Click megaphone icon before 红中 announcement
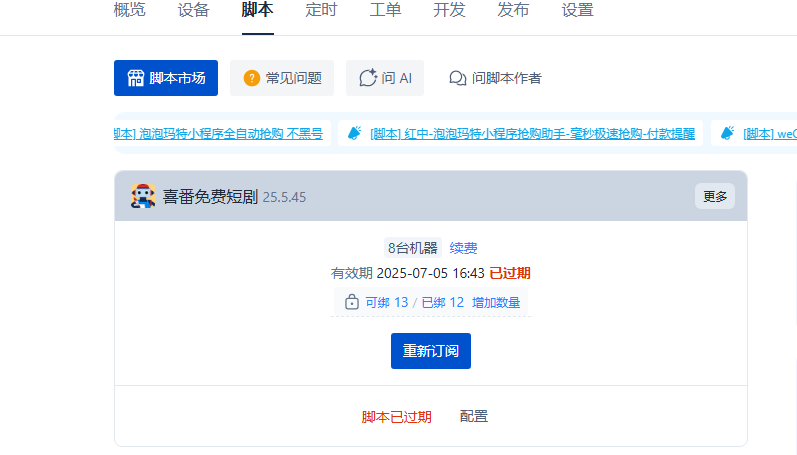The image size is (797, 455). click(354, 133)
